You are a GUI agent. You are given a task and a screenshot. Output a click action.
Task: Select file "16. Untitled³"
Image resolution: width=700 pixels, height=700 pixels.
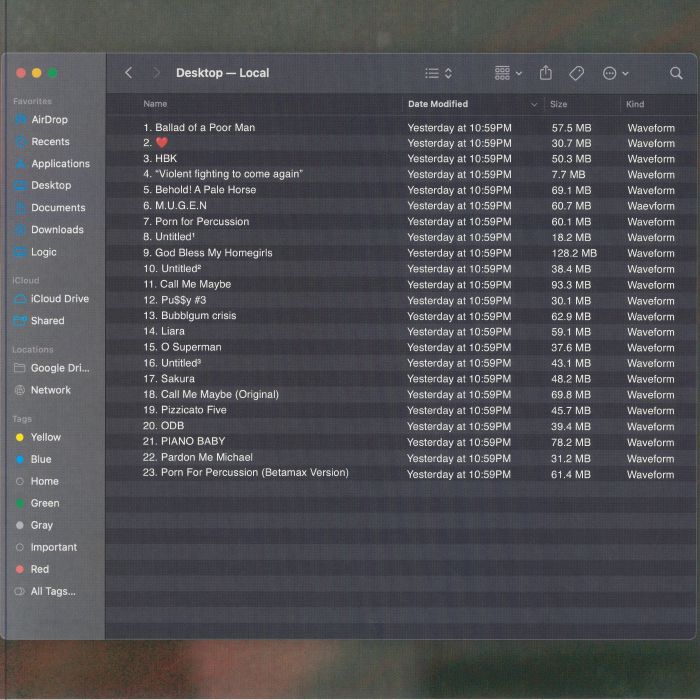[x=172, y=363]
